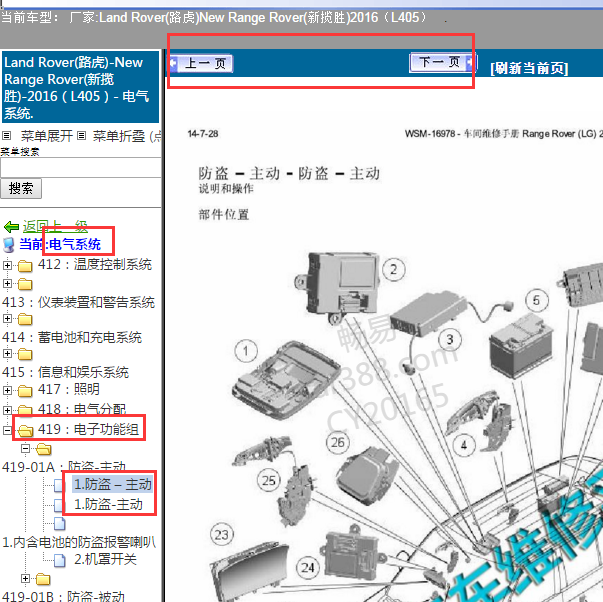The width and height of the screenshot is (603, 602).
Task: Click the folder icon for 415
Action: click(x=25, y=354)
